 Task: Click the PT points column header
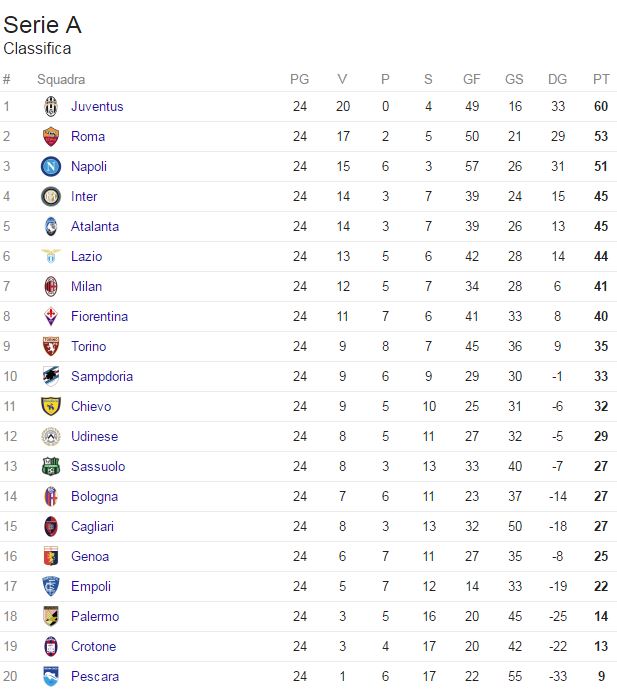click(x=601, y=80)
